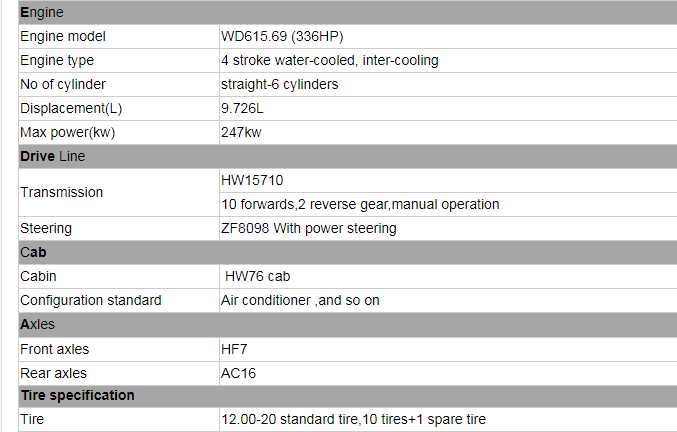The height and width of the screenshot is (432, 677).
Task: Click the ZF8098 With power steering value
Action: [x=308, y=228]
